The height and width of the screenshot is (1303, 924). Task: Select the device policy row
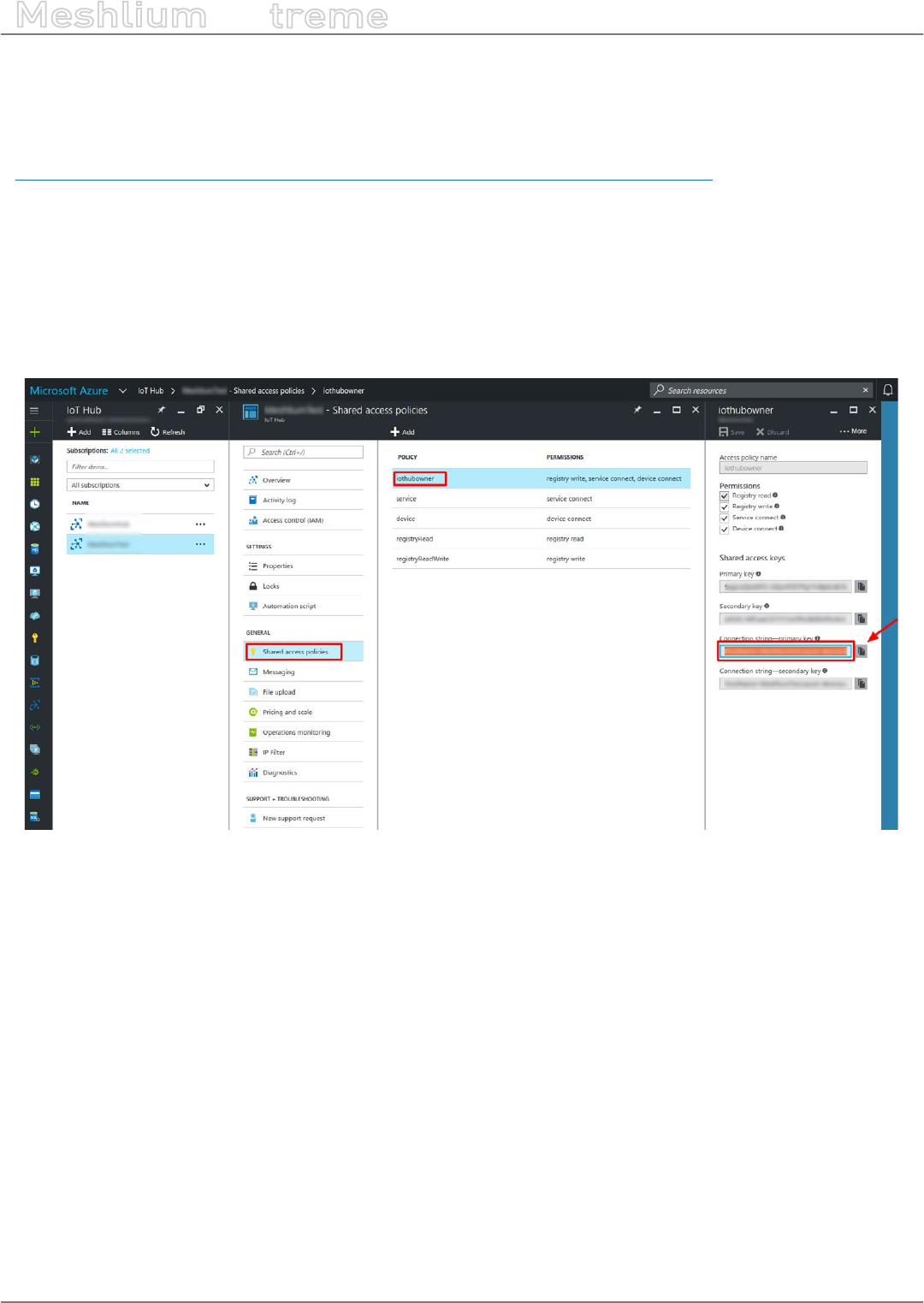[x=541, y=518]
